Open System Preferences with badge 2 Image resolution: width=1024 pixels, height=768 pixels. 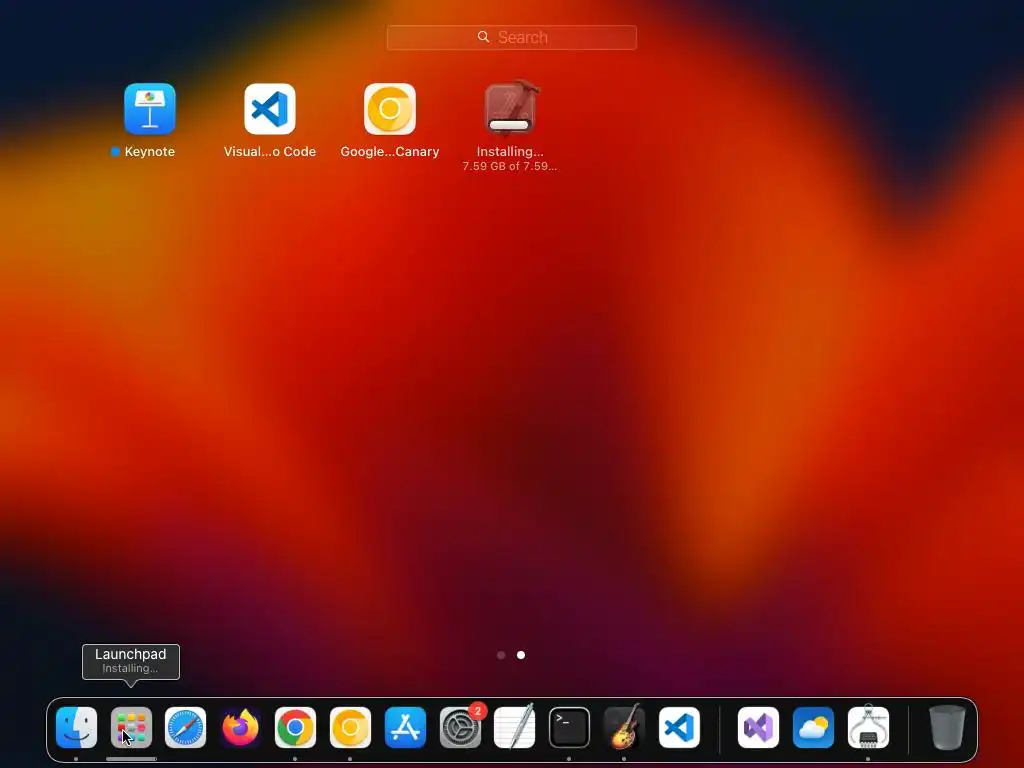tap(460, 727)
